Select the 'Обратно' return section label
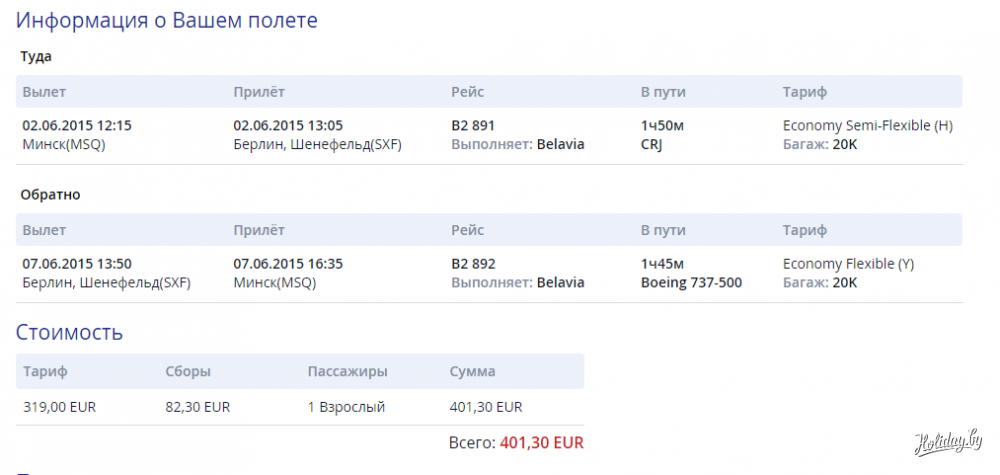Screen dimensions: 1000x475 (50, 195)
